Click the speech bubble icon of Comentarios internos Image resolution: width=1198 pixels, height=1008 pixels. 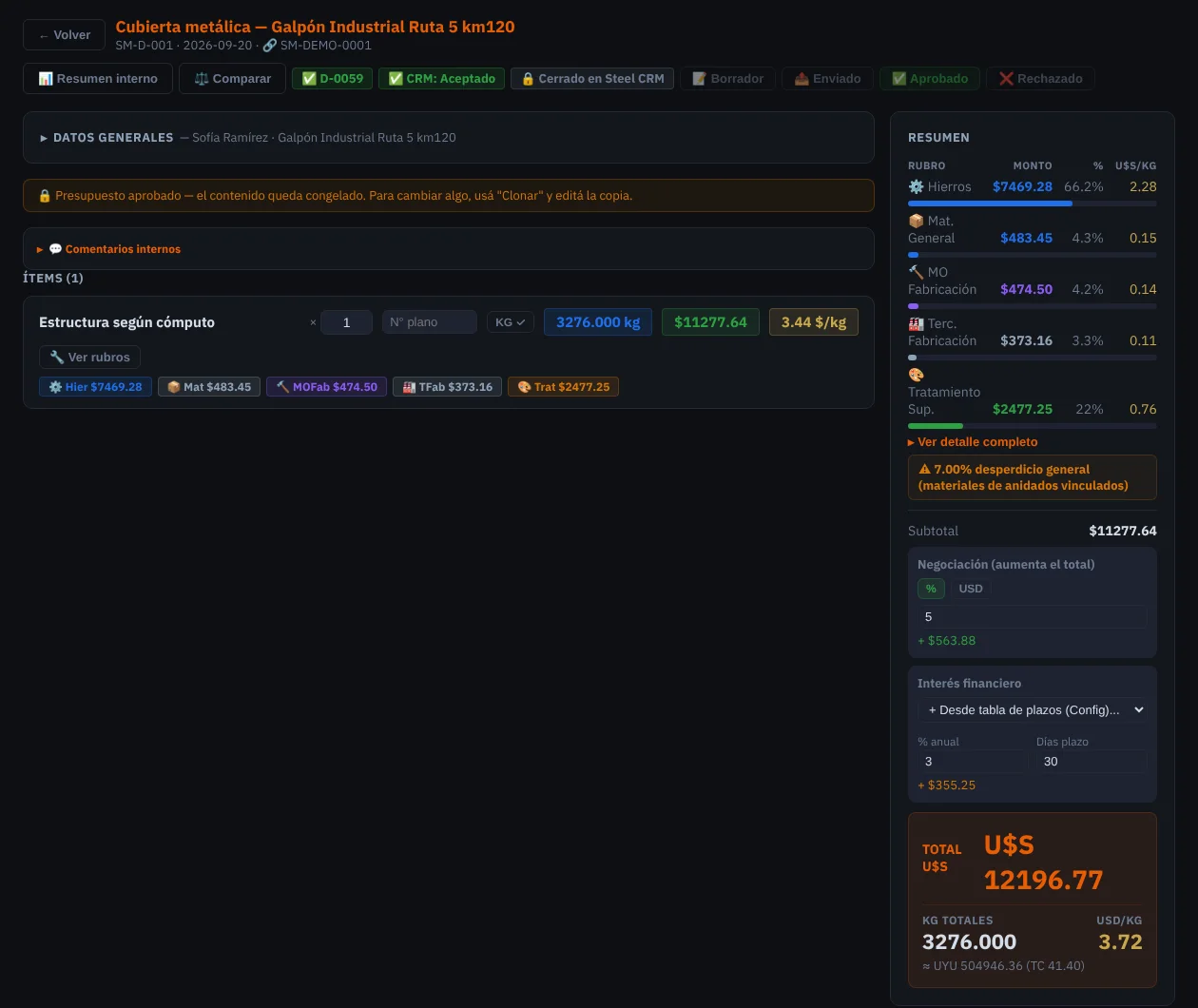coord(55,249)
